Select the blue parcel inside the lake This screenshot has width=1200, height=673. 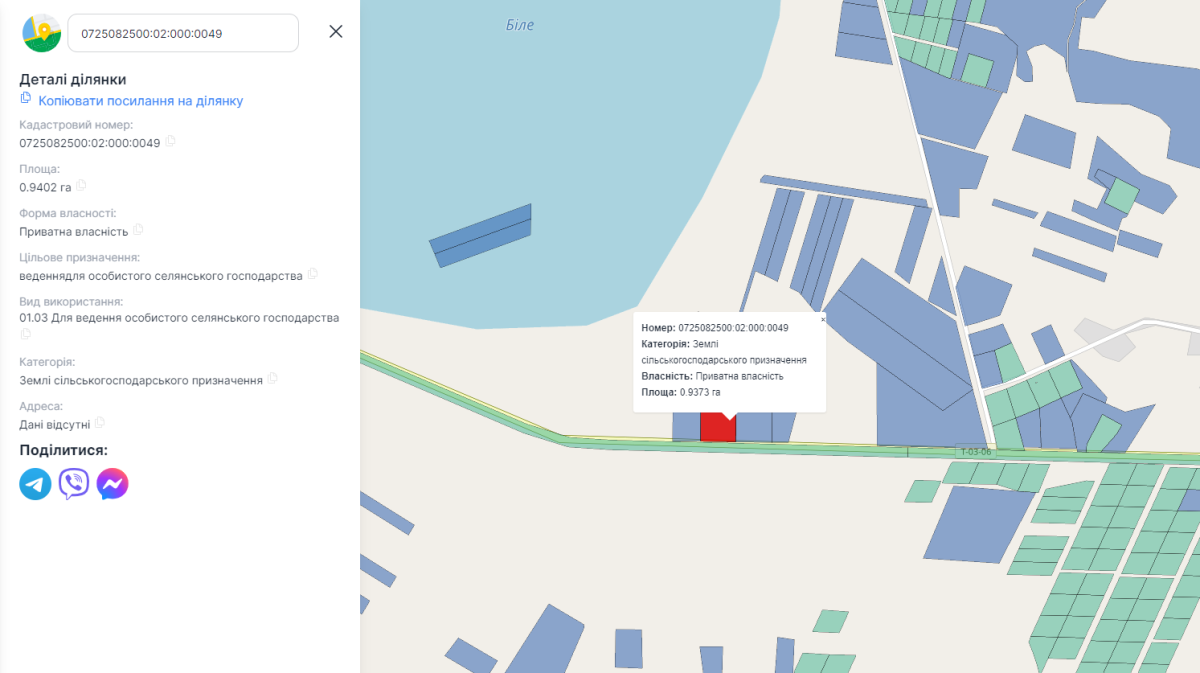point(481,236)
